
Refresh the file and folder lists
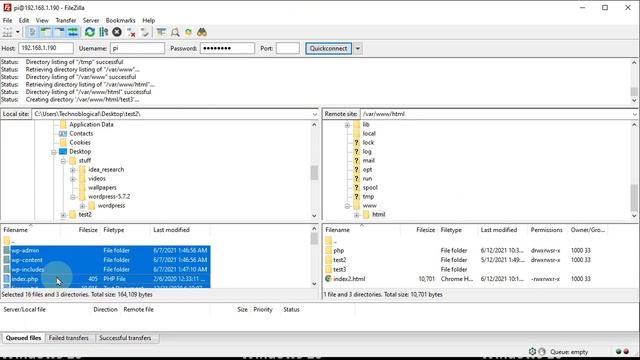pyautogui.click(x=90, y=32)
